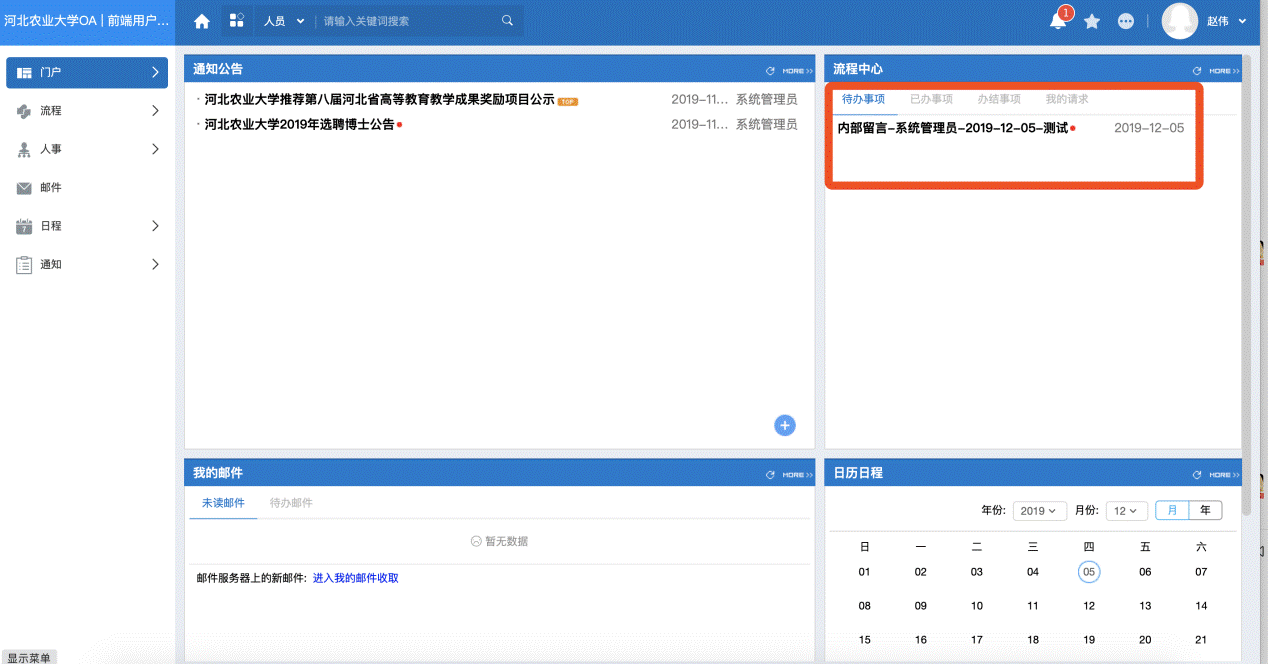This screenshot has height=664, width=1268.
Task: Switch to the 已办事项 tab
Action: point(933,98)
